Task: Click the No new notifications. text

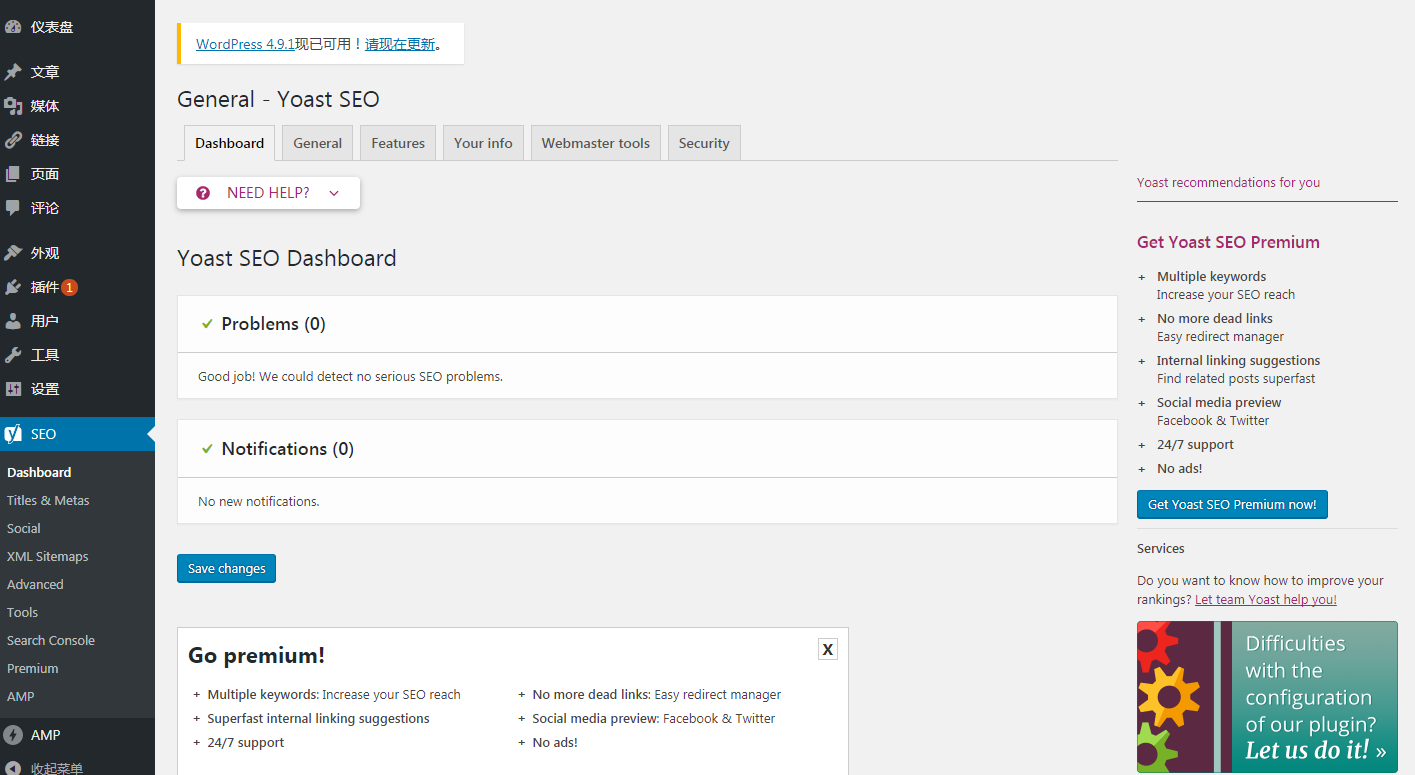Action: click(x=259, y=501)
